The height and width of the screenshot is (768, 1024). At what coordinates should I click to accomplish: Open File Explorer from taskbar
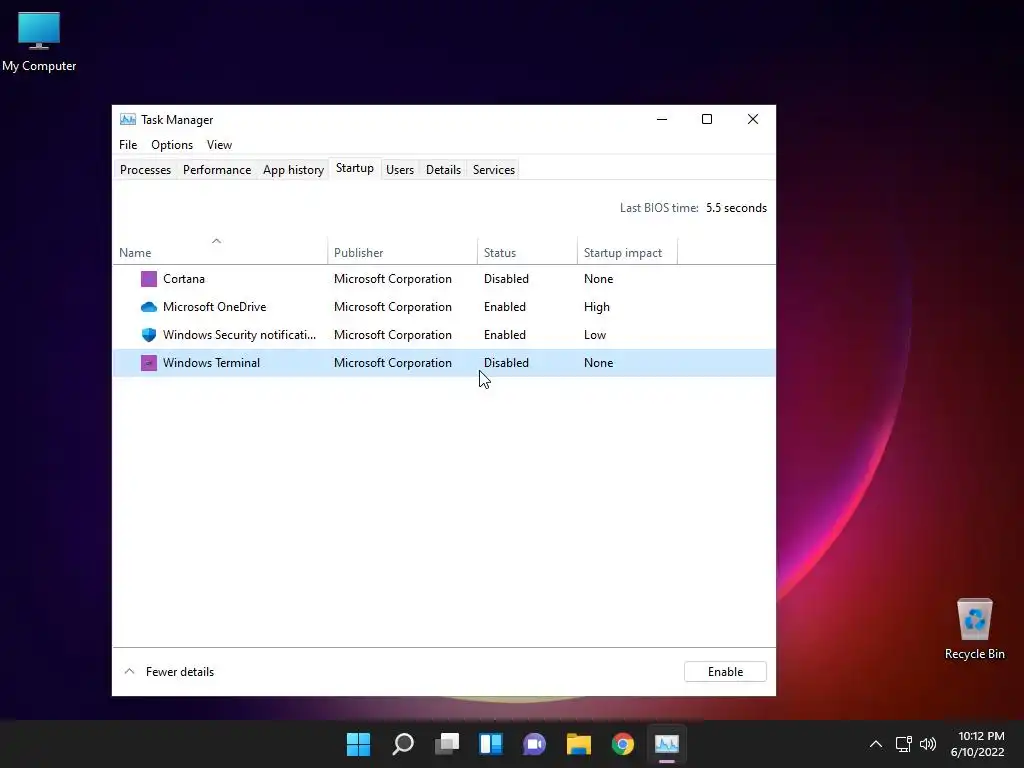[x=579, y=744]
